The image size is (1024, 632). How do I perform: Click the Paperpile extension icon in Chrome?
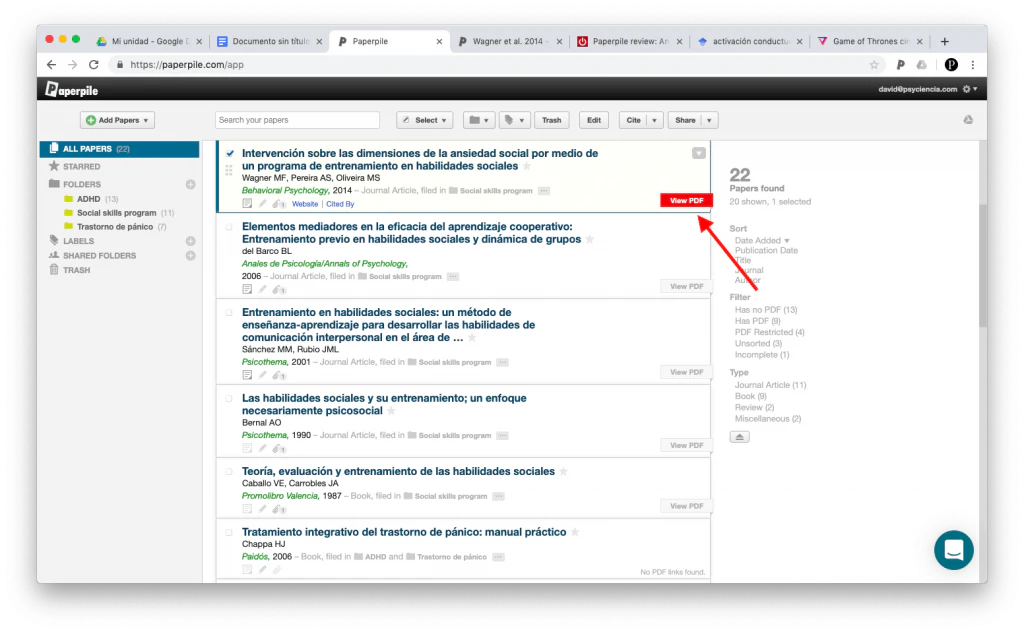pos(901,65)
